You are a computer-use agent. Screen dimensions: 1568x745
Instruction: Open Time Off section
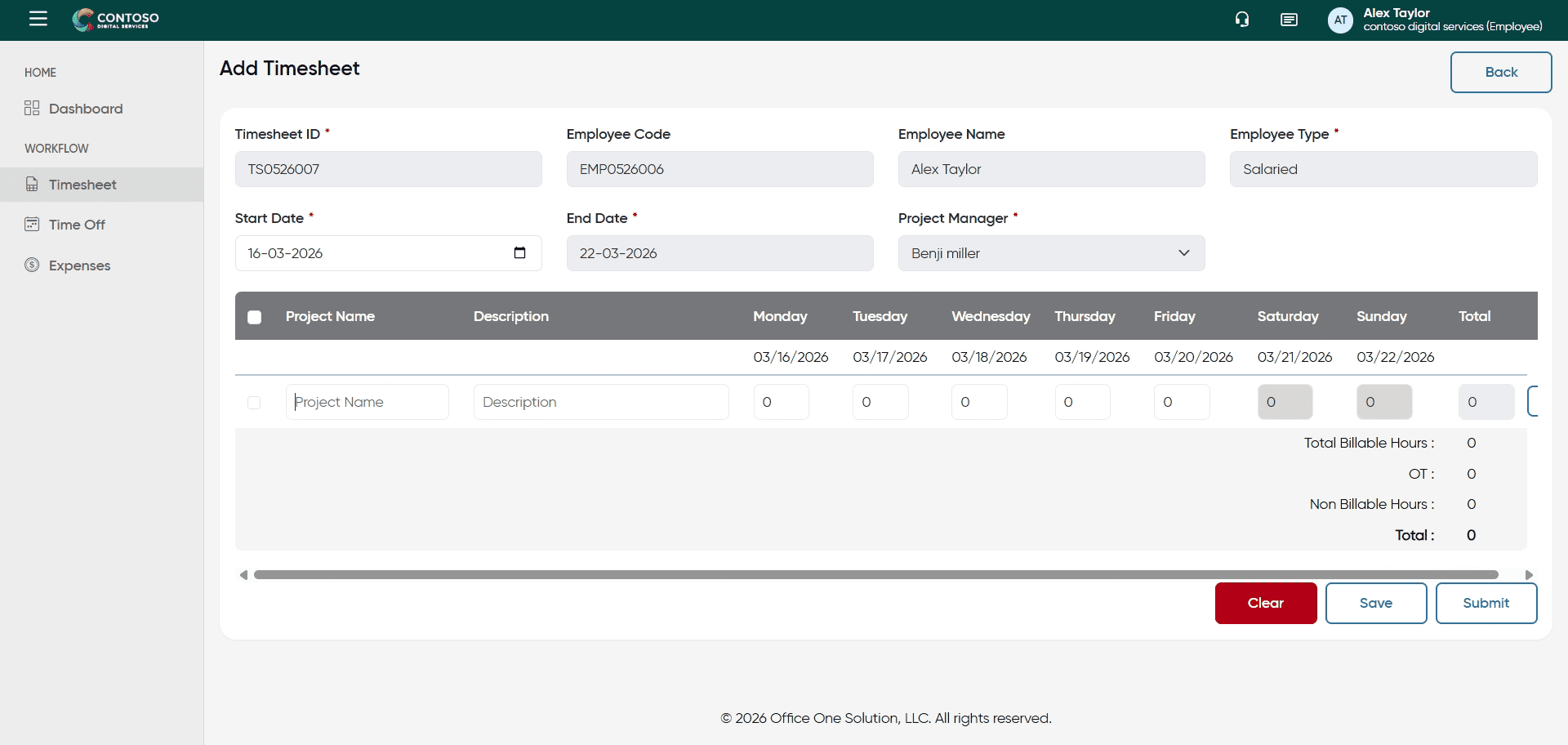(77, 225)
